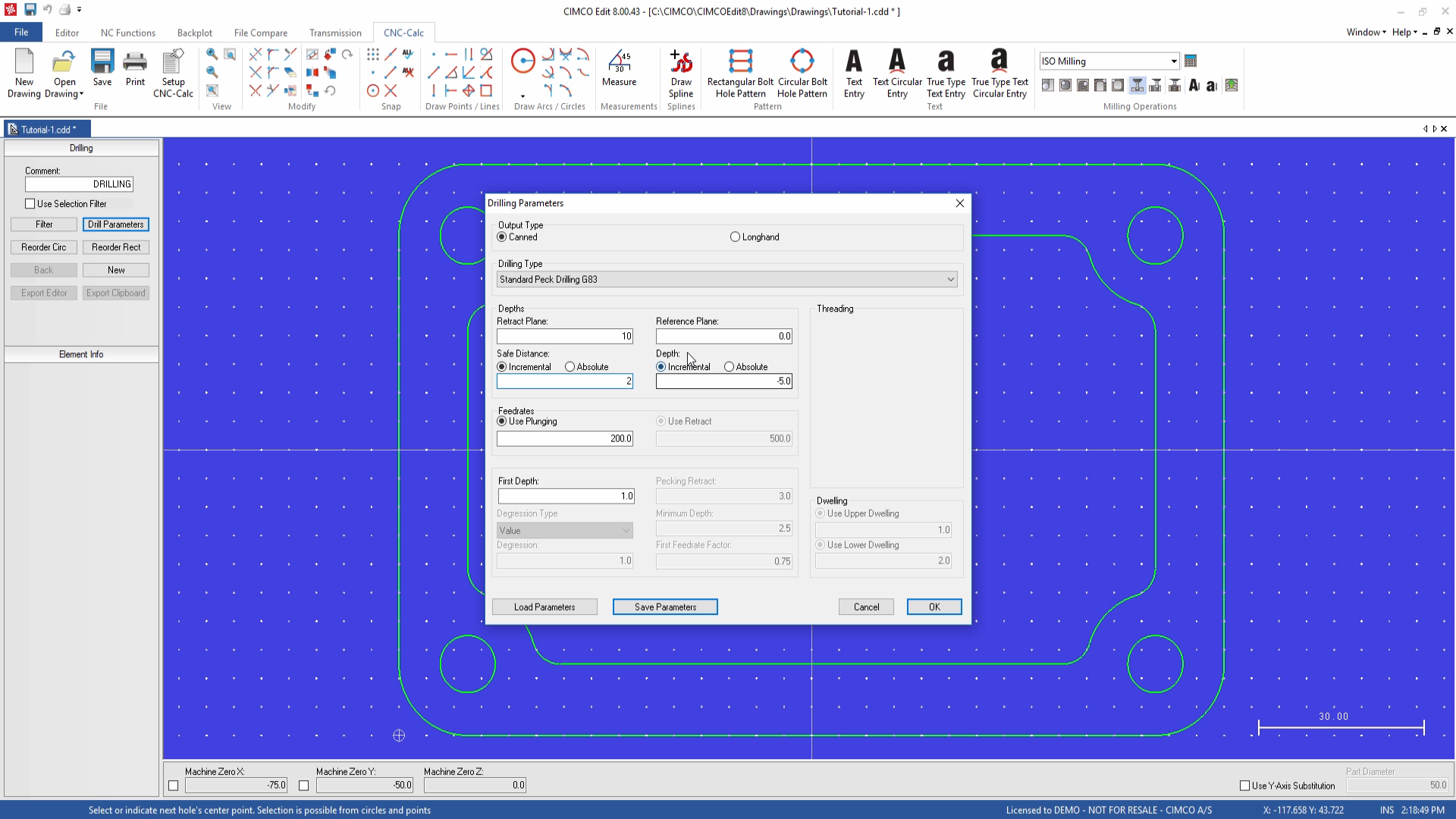Viewport: 1456px width, 819px height.
Task: Open the NC Functions tab
Action: 127,33
